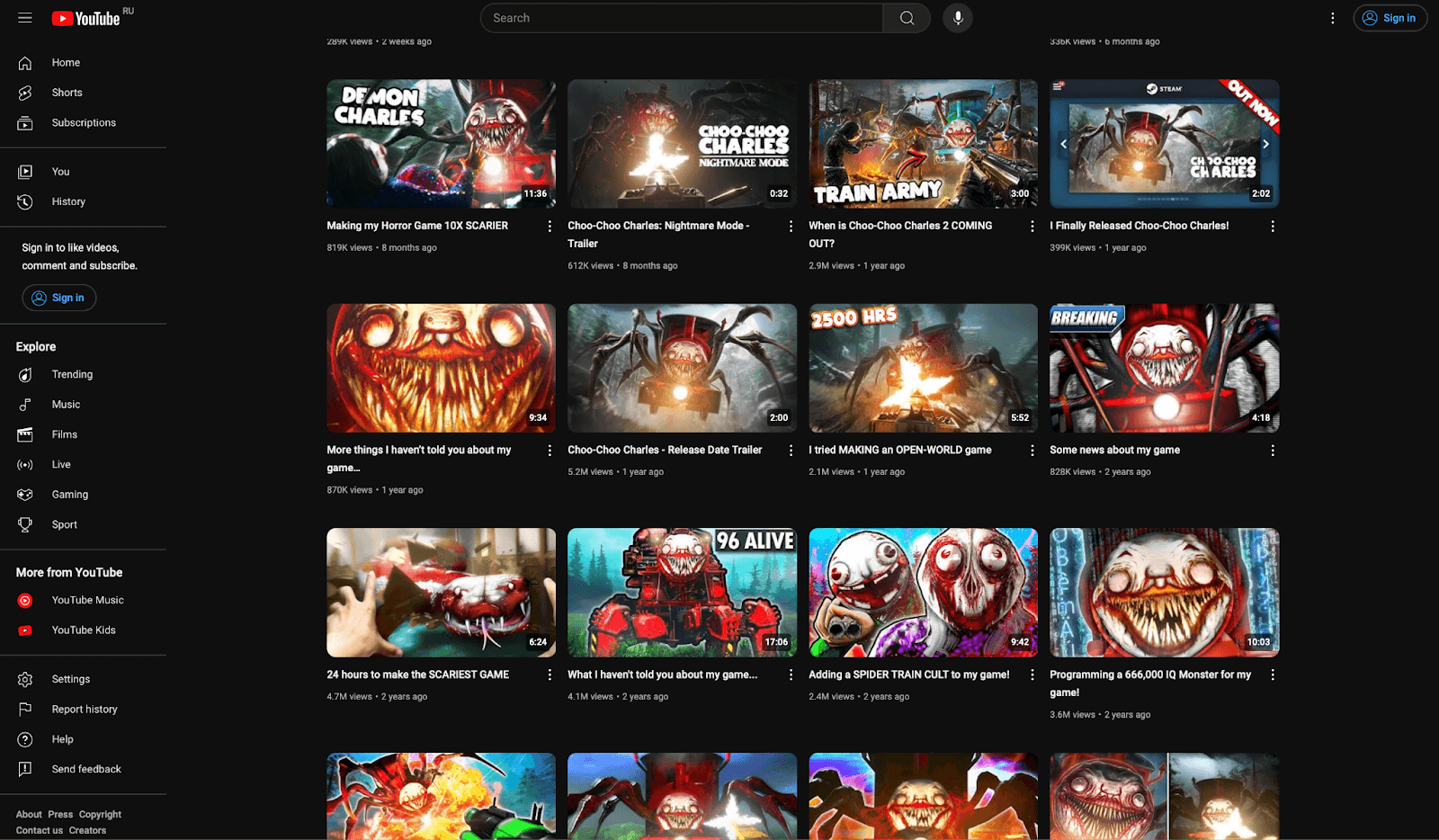Go to Gaming in Explore
The height and width of the screenshot is (840, 1439).
(69, 495)
